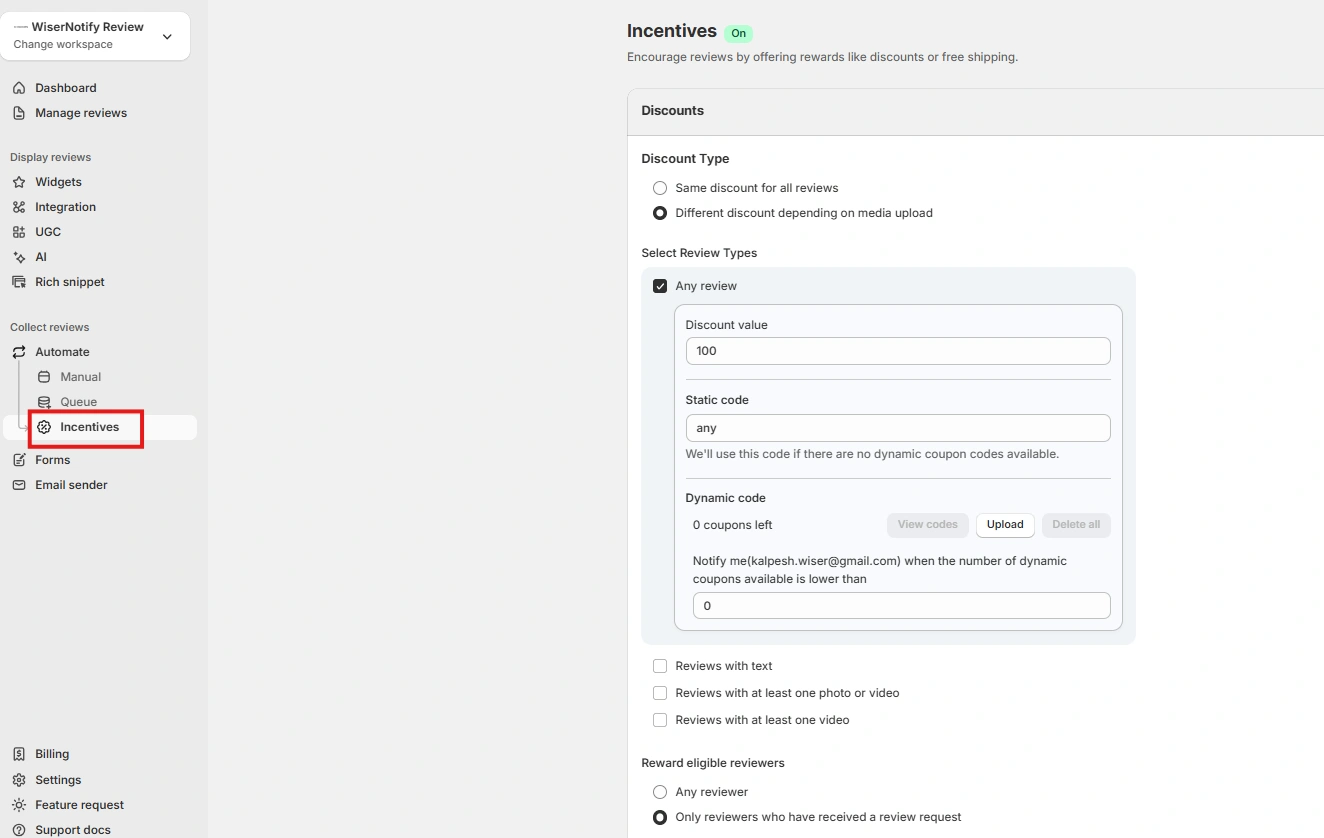Click inside the Static code input field

[x=897, y=427]
